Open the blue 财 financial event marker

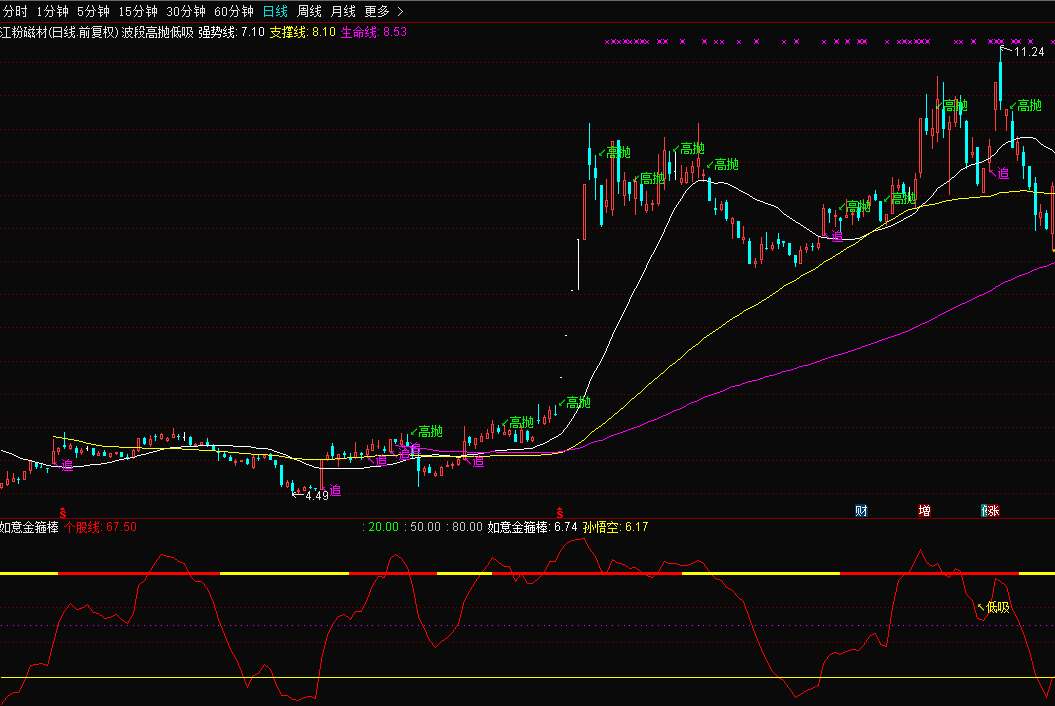click(x=861, y=511)
